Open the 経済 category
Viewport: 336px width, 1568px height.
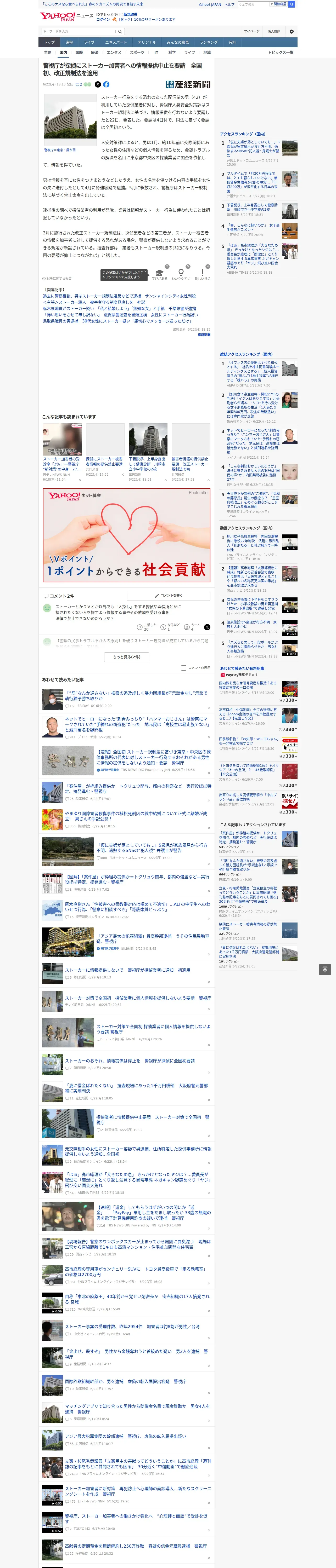[x=94, y=52]
